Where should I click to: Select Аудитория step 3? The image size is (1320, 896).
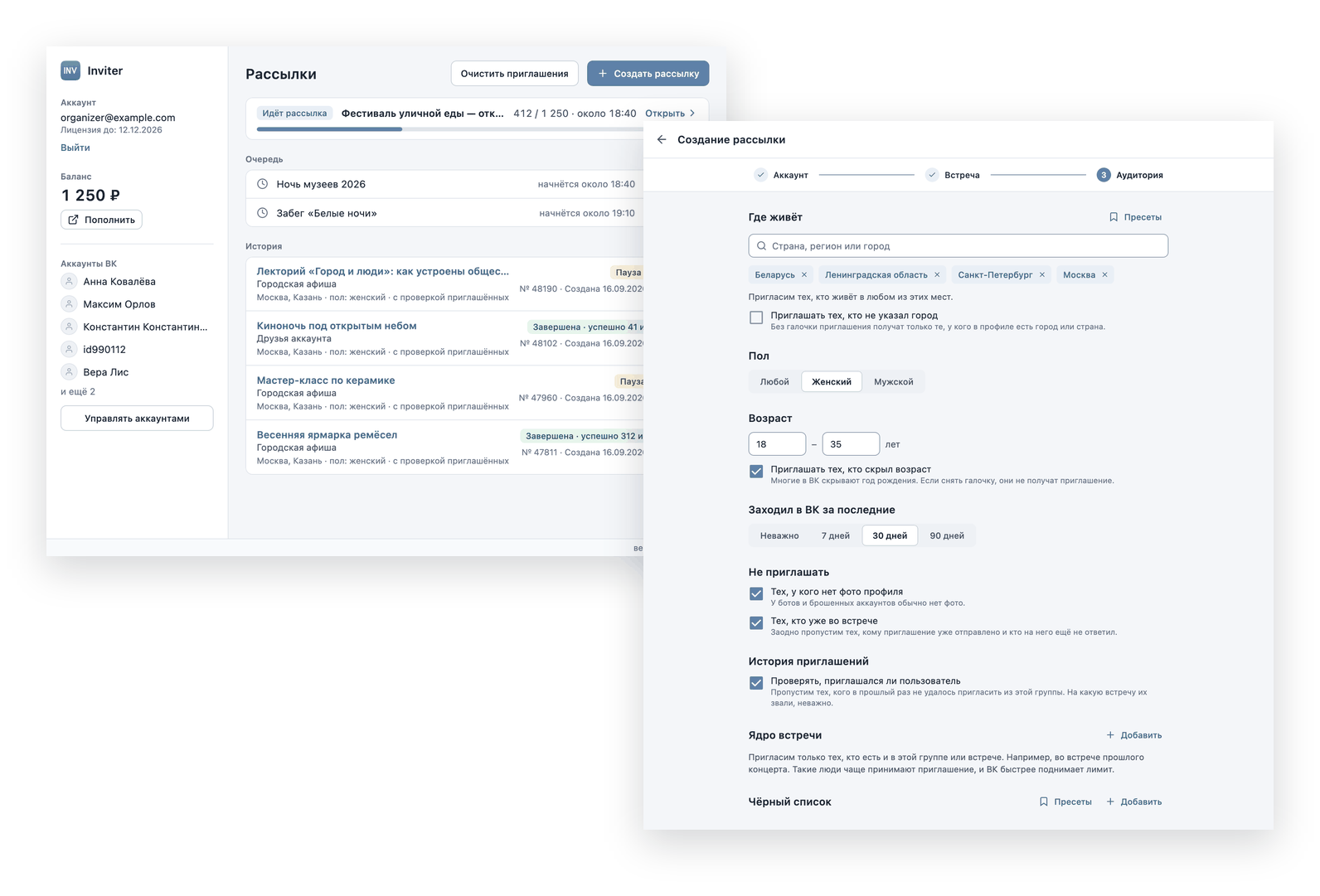point(1130,175)
